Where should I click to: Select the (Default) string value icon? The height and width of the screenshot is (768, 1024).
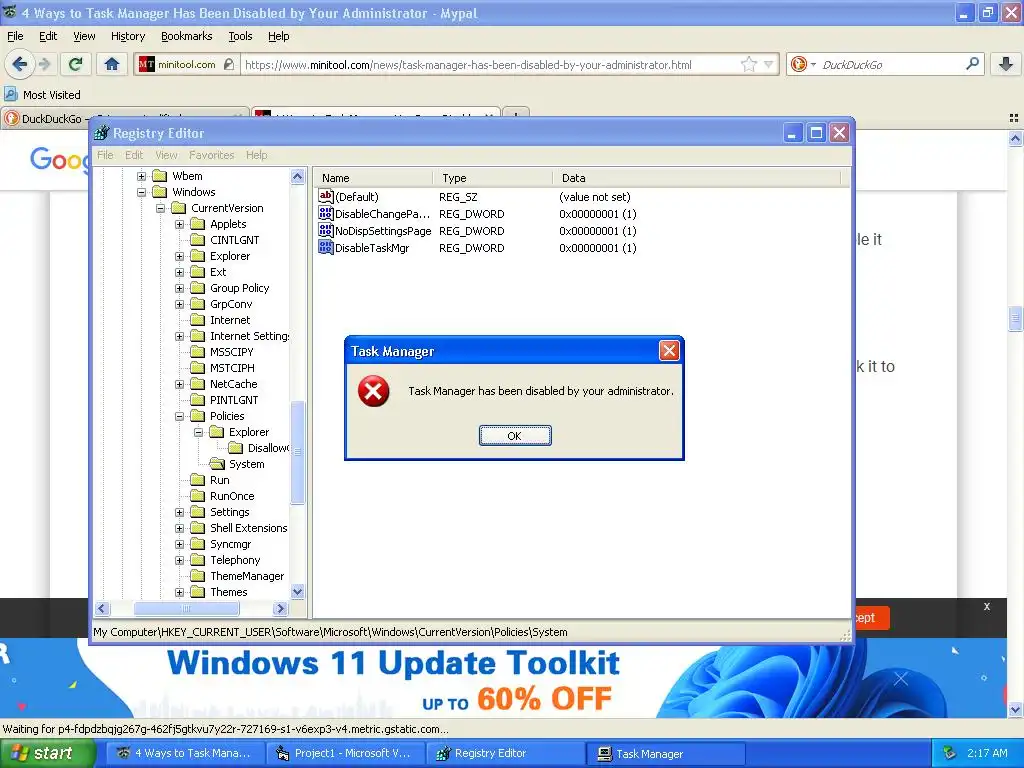click(x=325, y=196)
